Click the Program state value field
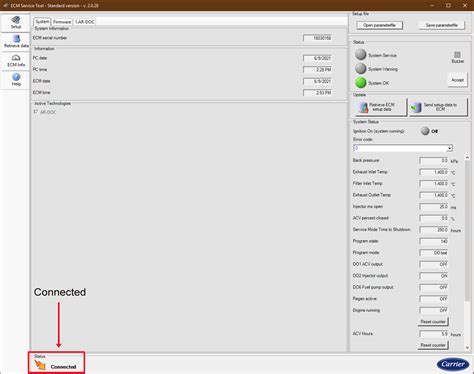Screen dimensions: 474x374 point(434,241)
